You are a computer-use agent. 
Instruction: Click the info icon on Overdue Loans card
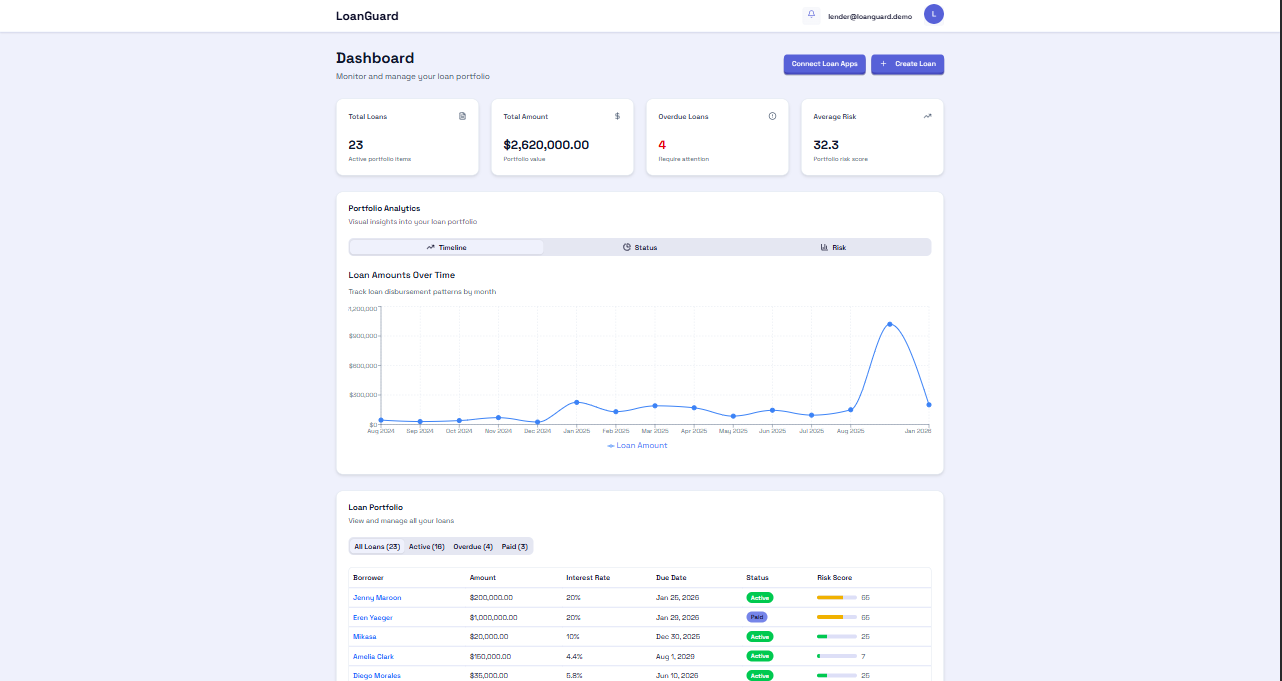click(x=771, y=116)
